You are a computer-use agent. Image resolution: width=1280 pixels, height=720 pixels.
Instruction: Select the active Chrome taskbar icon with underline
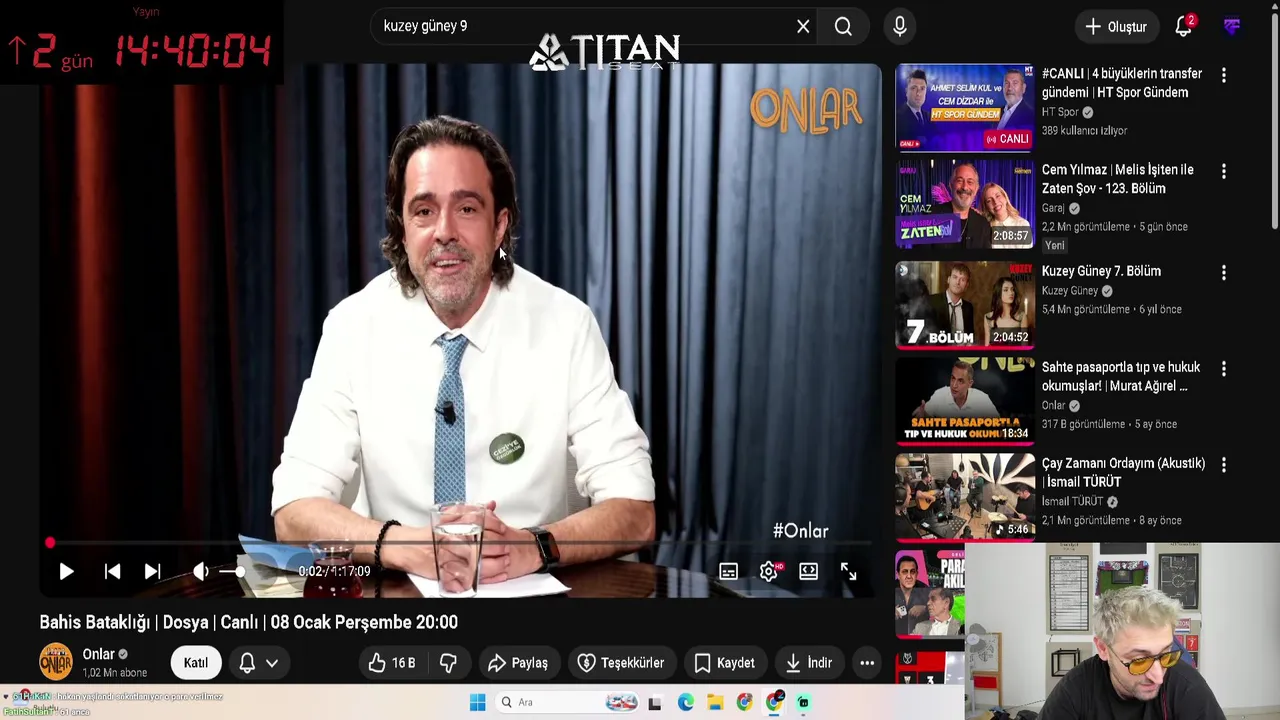pyautogui.click(x=775, y=703)
